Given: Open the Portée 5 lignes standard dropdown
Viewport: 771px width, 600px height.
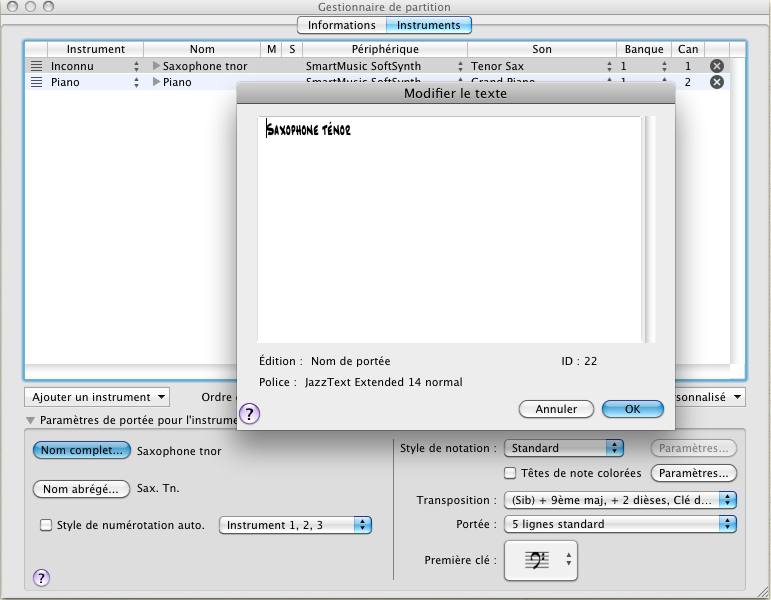Looking at the screenshot, I should (620, 524).
